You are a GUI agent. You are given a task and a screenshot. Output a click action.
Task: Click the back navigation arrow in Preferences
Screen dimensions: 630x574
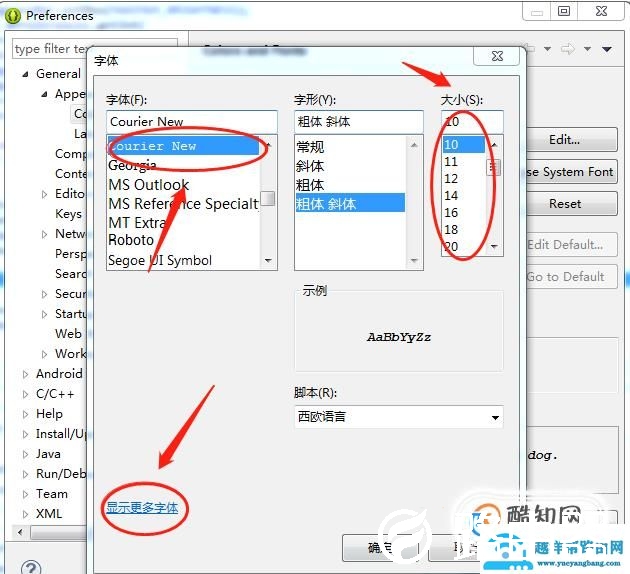coord(530,49)
